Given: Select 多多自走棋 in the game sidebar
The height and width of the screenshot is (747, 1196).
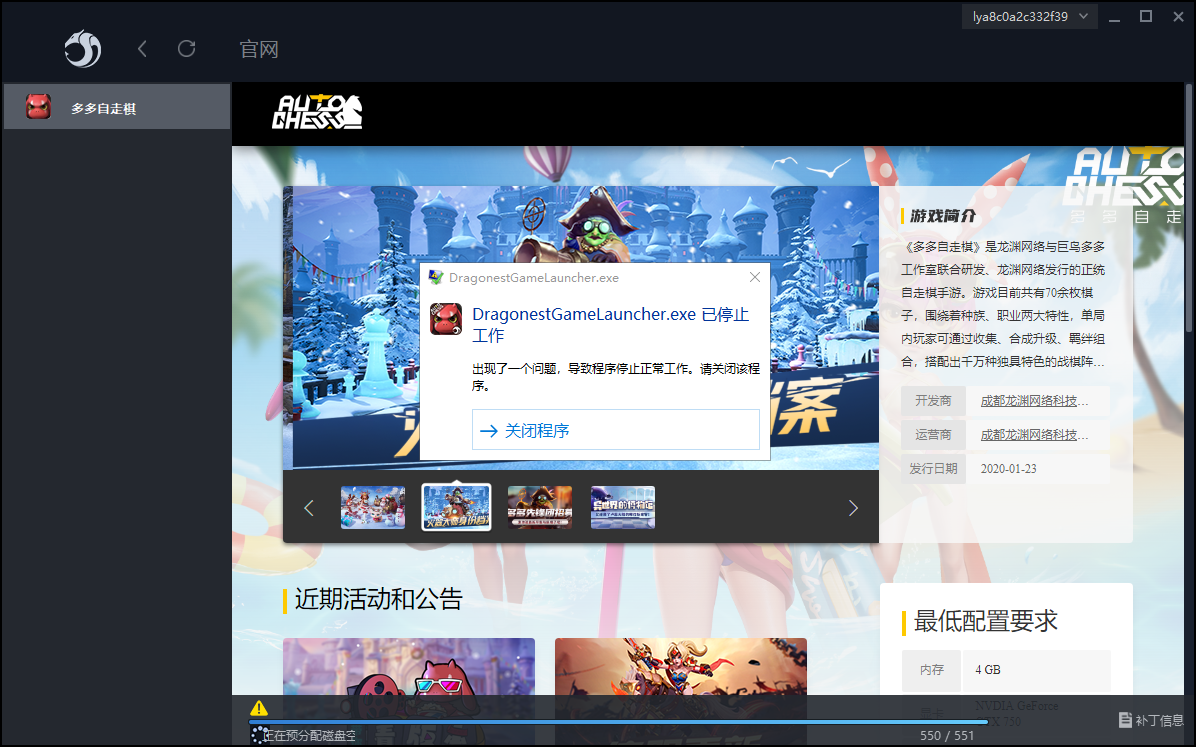Looking at the screenshot, I should click(117, 107).
